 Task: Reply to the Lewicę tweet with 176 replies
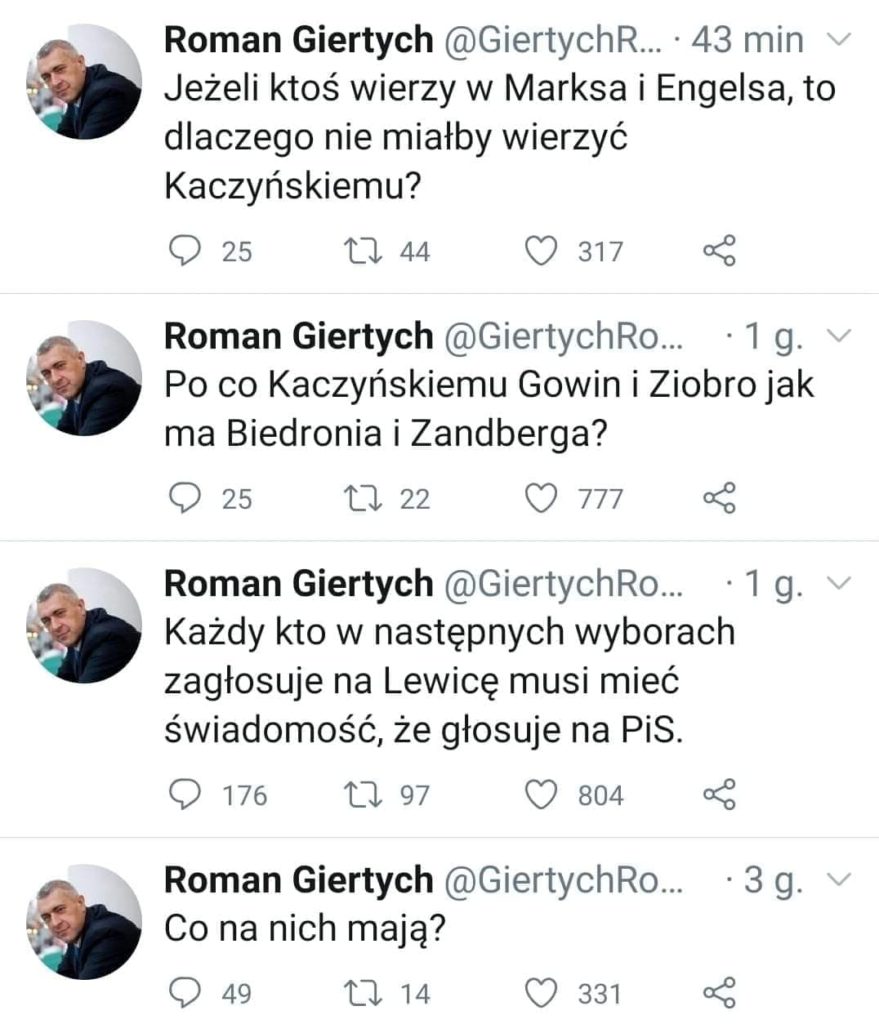click(x=182, y=794)
